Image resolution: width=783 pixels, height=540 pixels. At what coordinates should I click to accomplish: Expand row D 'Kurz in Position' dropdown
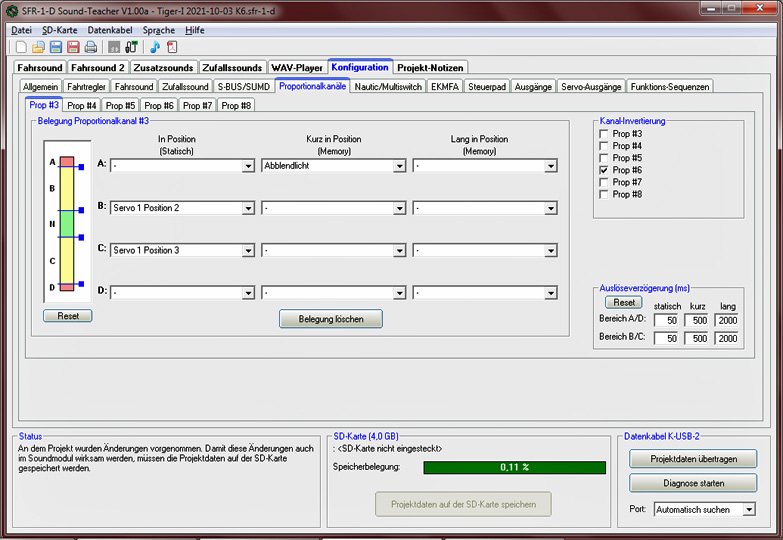click(x=399, y=293)
